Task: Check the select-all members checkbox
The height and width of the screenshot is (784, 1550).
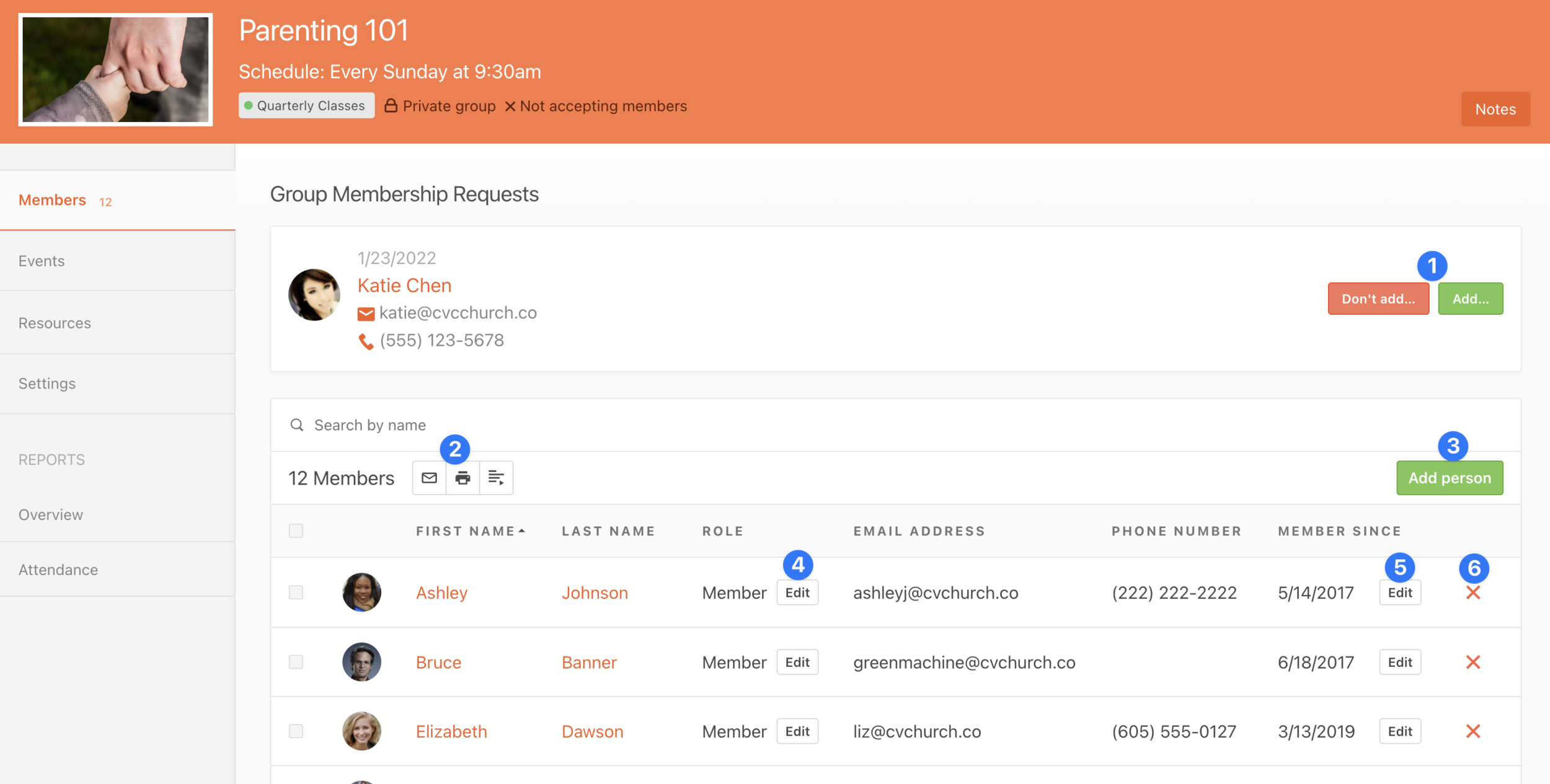Action: [296, 531]
